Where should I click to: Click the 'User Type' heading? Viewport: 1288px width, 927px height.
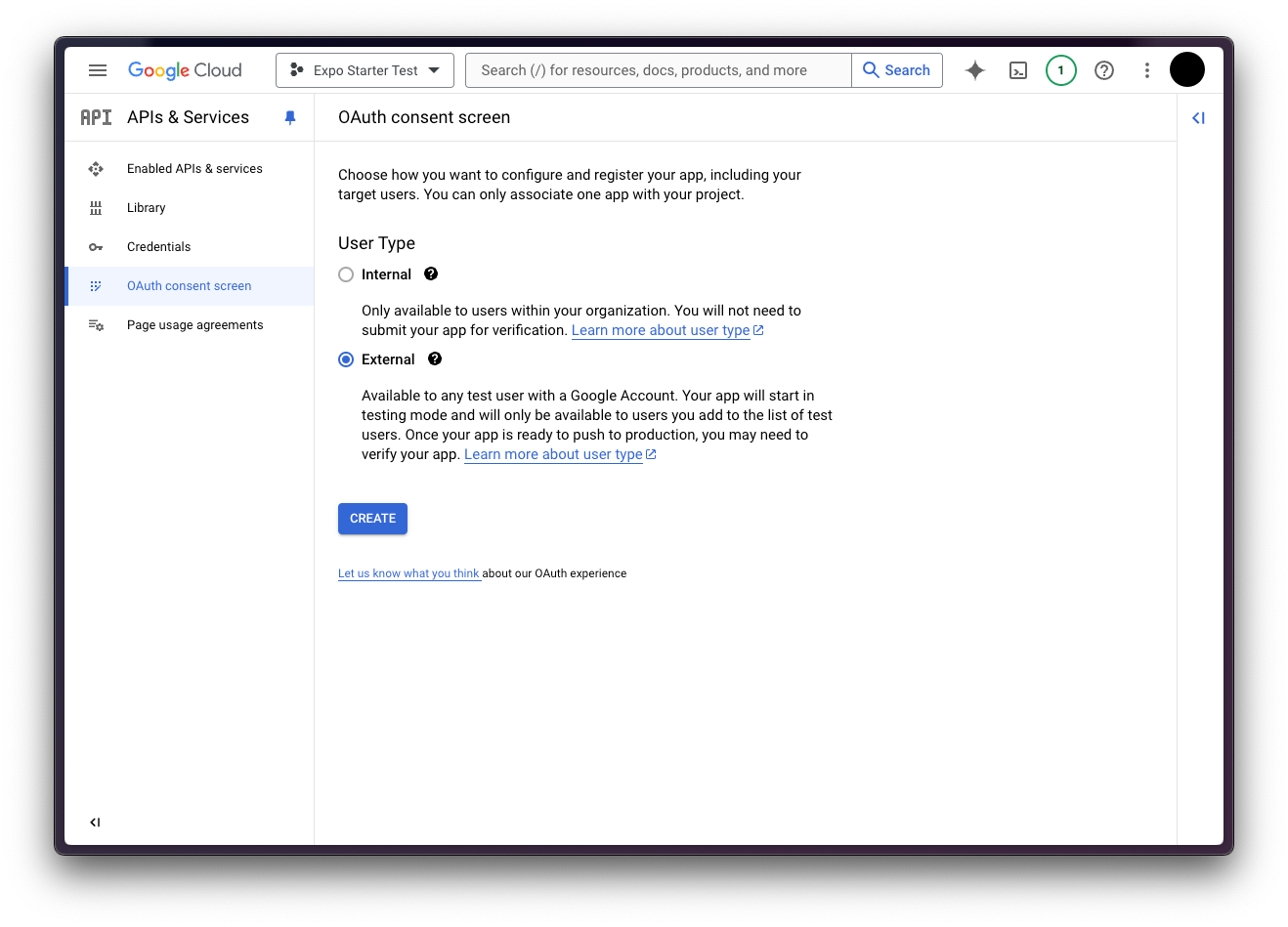[x=376, y=243]
